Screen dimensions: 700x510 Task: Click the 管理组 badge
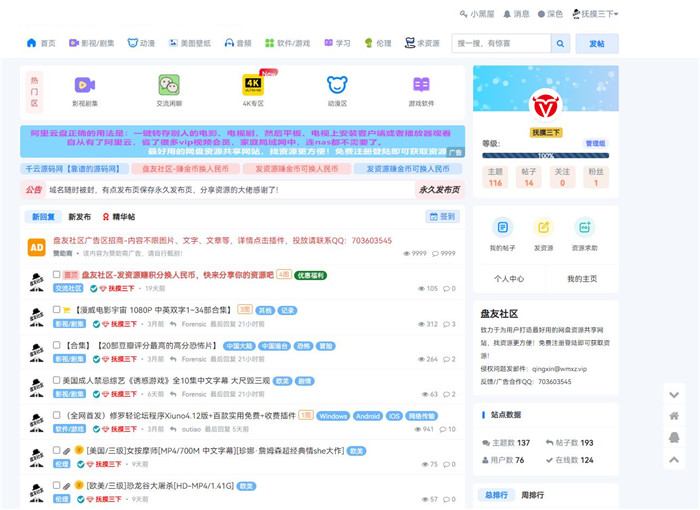(x=596, y=143)
